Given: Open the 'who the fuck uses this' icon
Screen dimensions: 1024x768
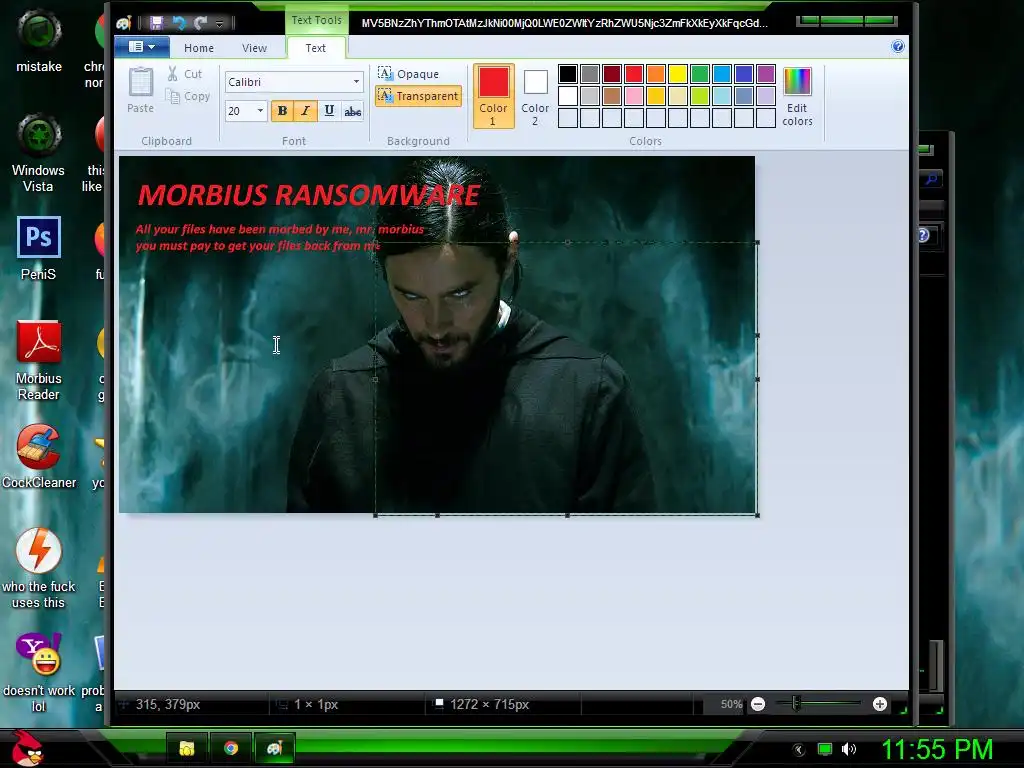Looking at the screenshot, I should coord(39,568).
